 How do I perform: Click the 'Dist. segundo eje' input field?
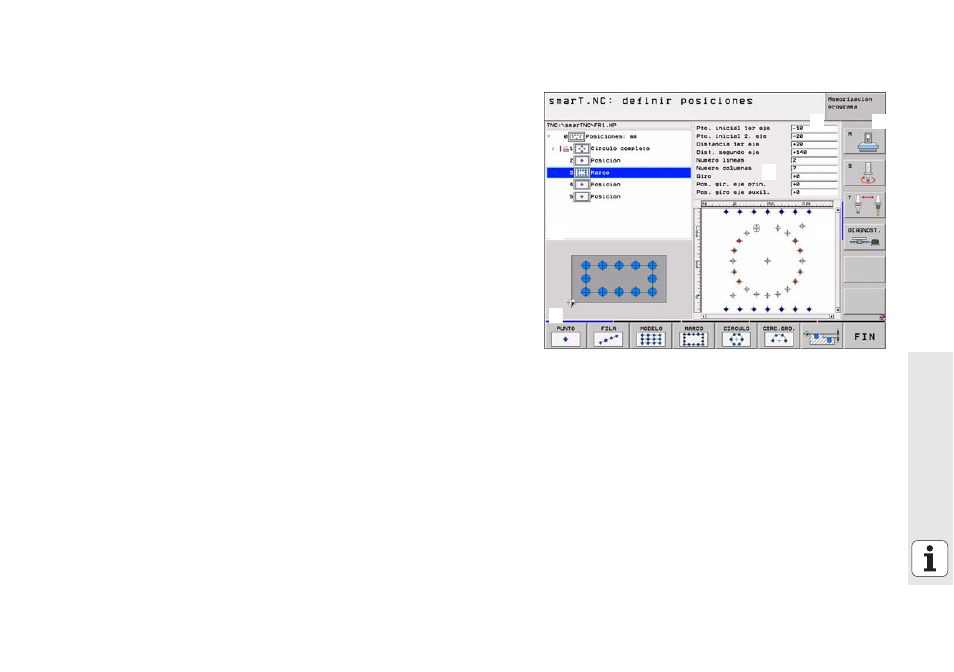814,152
